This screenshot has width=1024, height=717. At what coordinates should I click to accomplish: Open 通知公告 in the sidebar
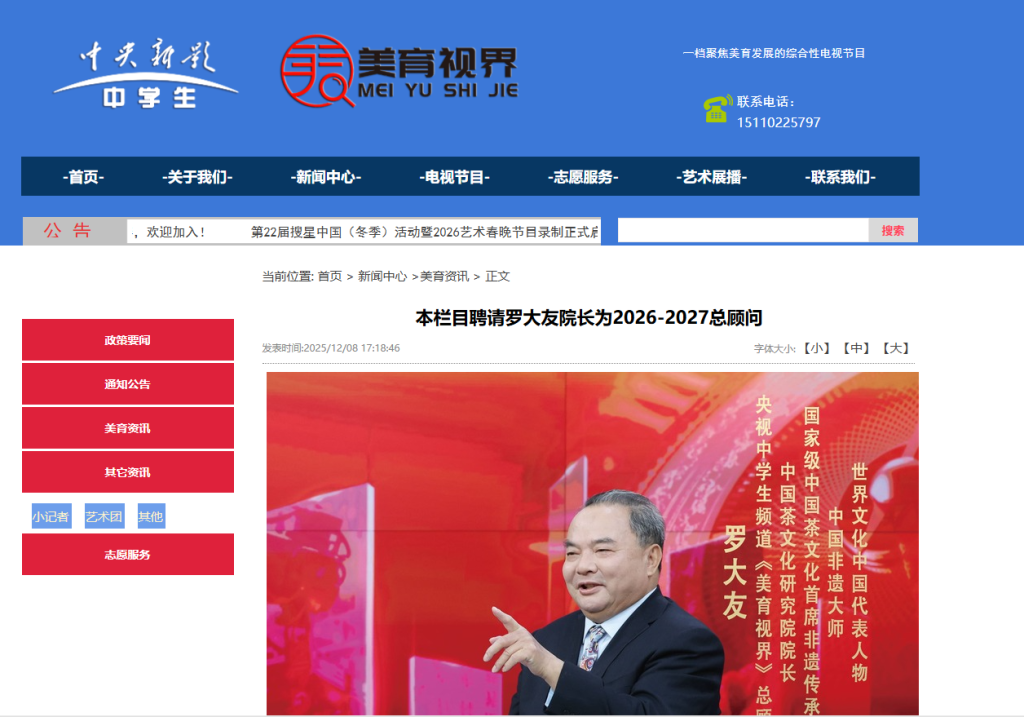coord(128,384)
